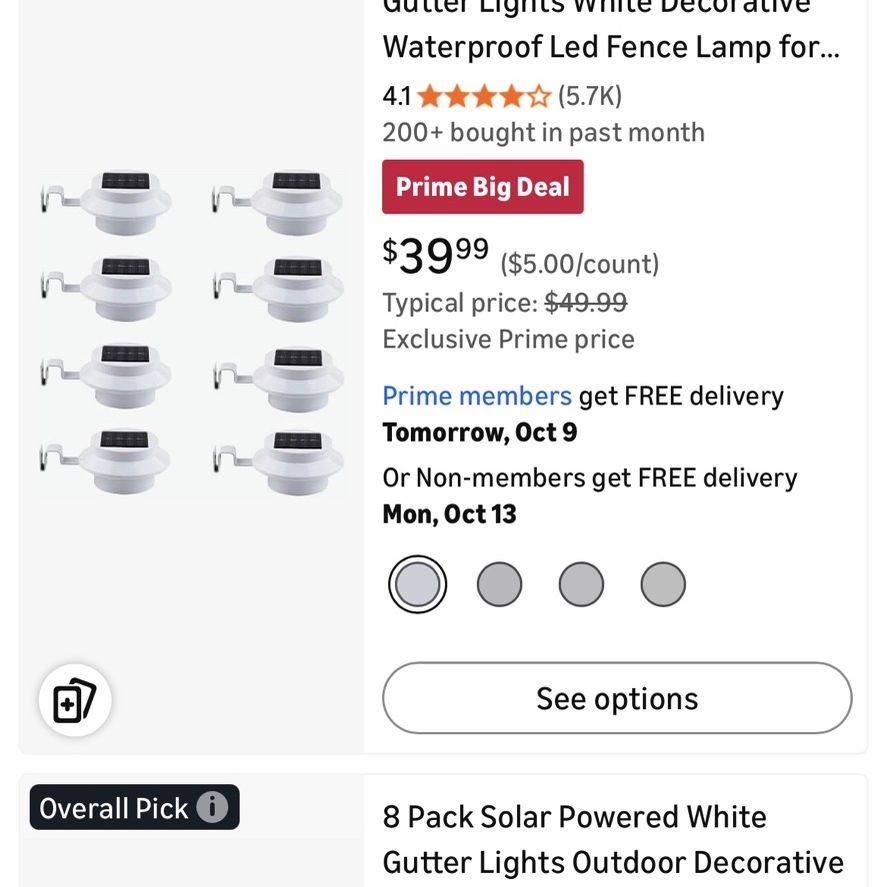Open the Overall Pick info icon
887x887 pixels.
pyautogui.click(x=212, y=807)
